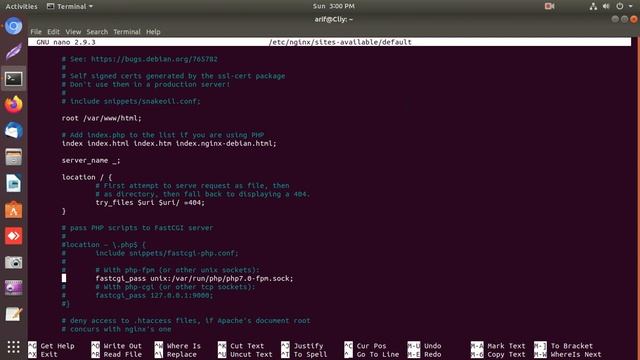Click the 'Read File' shortcut label

(122, 354)
